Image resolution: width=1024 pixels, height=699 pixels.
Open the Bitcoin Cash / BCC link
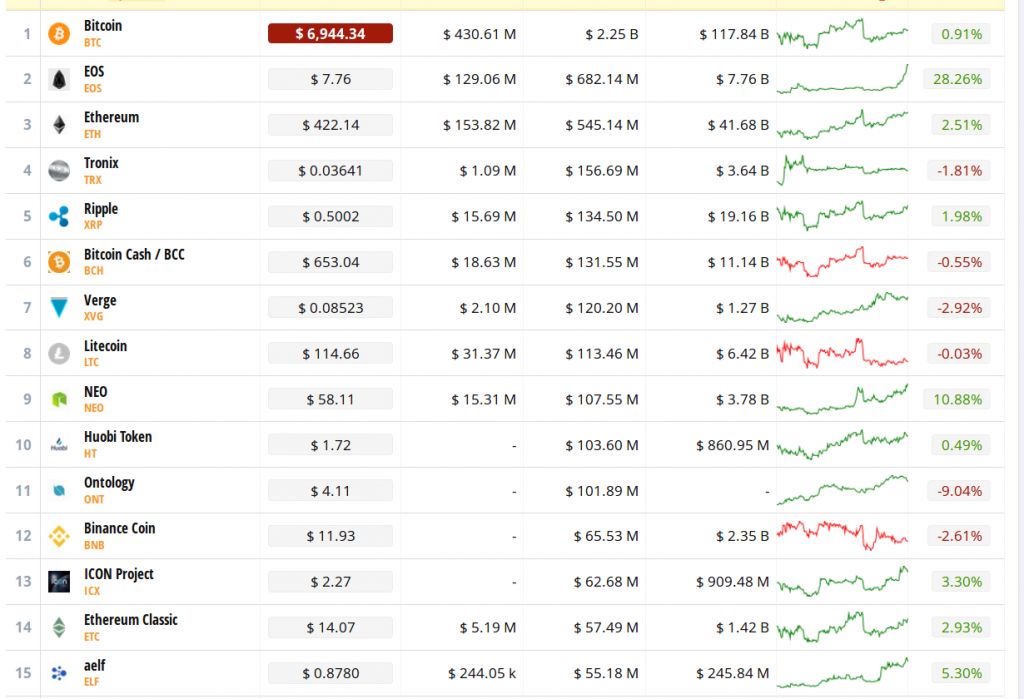click(134, 255)
